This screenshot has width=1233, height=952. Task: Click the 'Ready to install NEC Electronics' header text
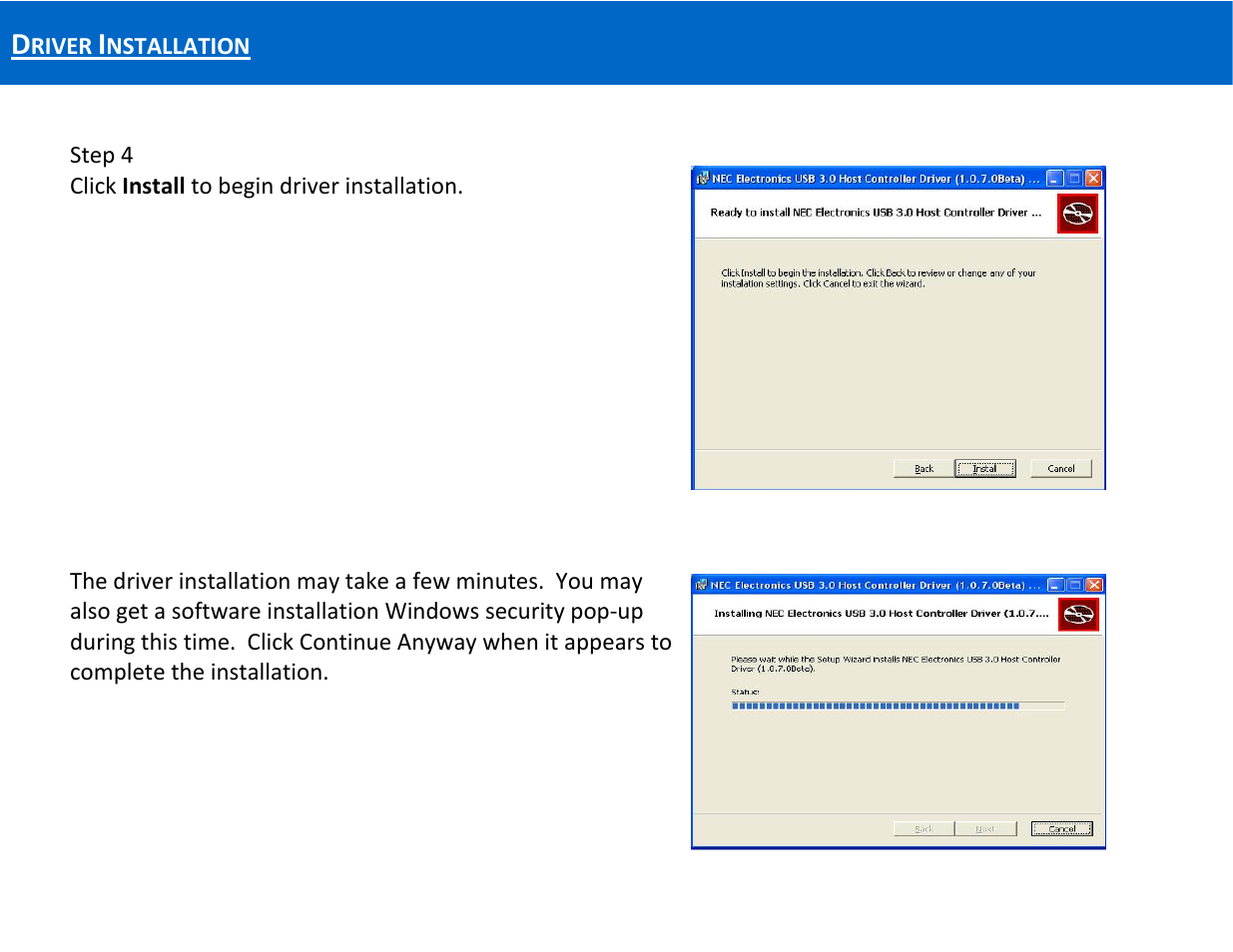pyautogui.click(x=876, y=213)
